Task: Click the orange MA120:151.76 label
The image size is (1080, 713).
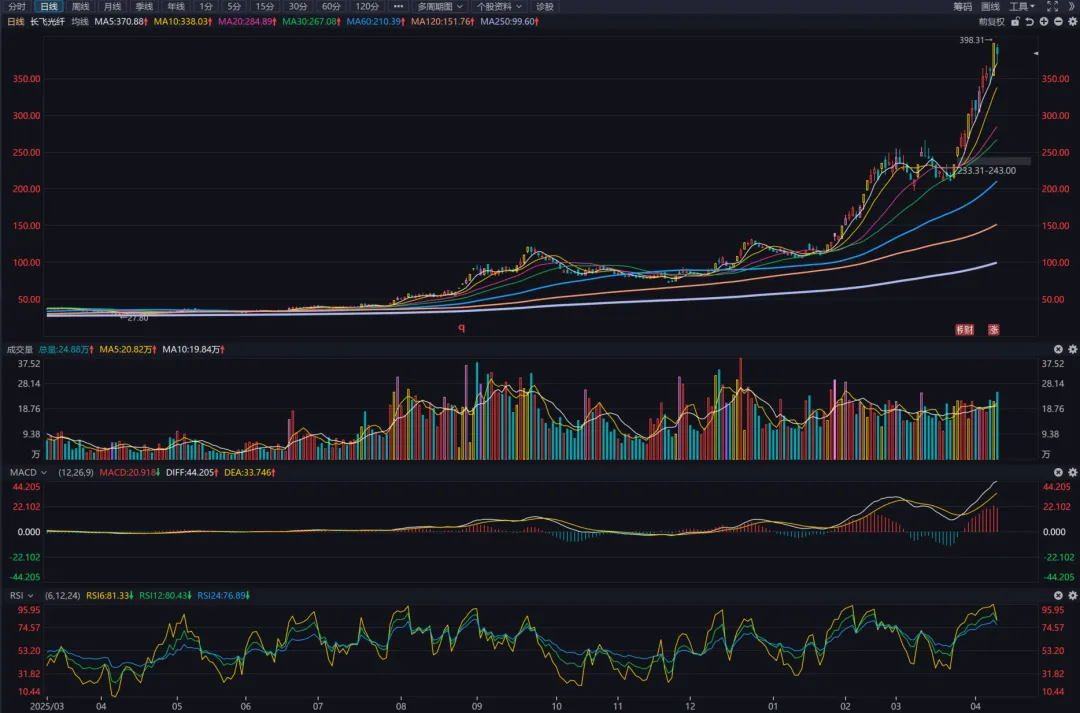Action: [442, 22]
